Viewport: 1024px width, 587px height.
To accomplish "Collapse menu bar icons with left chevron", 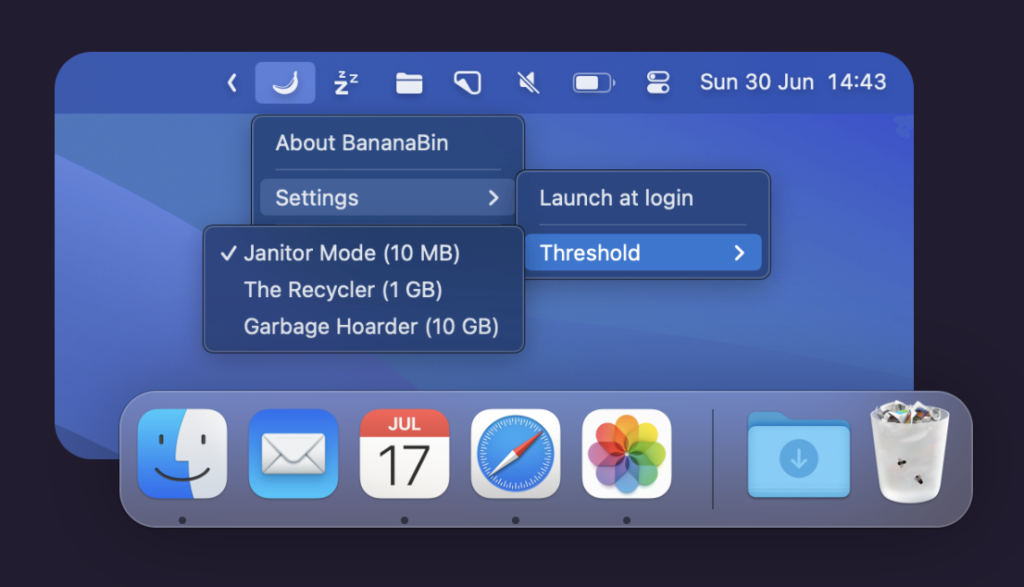I will coord(232,83).
